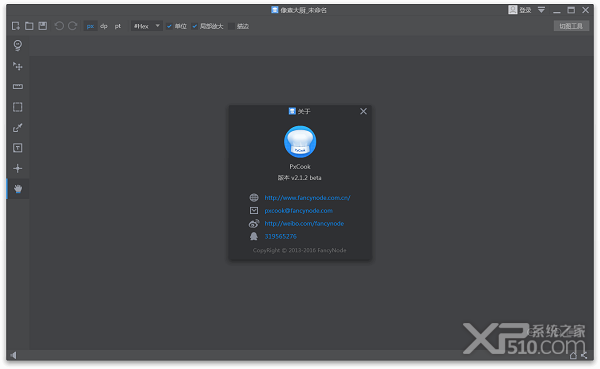Select the hand pan tool

[x=18, y=189]
